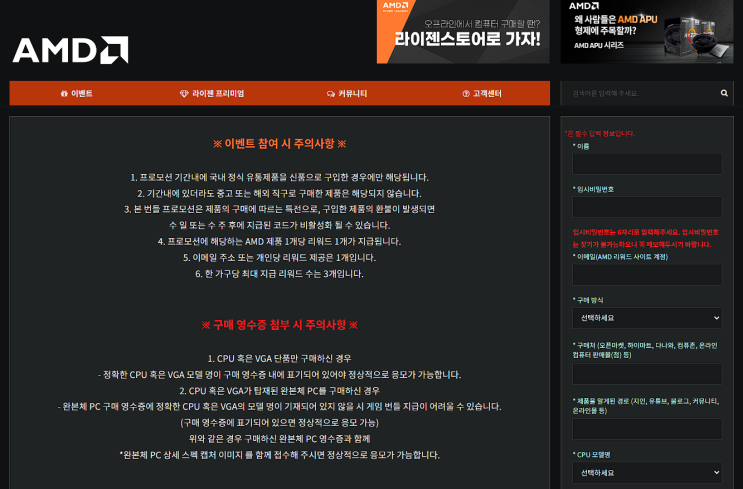Click the search magnifier icon
The width and height of the screenshot is (743, 489).
[724, 93]
